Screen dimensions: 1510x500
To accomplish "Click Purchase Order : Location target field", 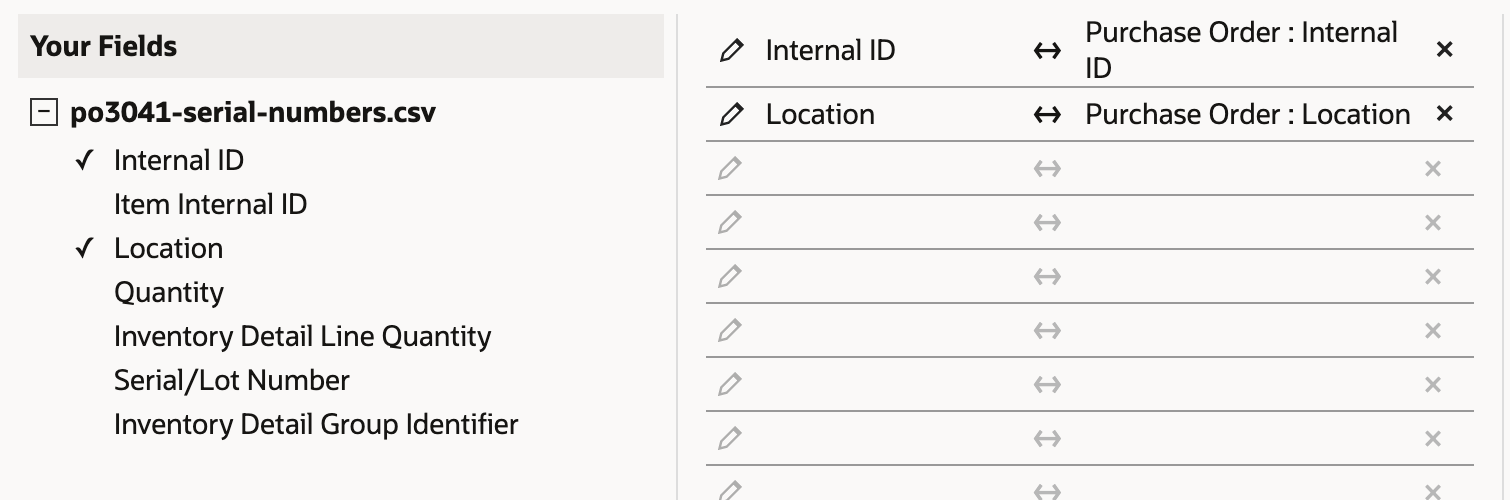I will (x=1248, y=114).
